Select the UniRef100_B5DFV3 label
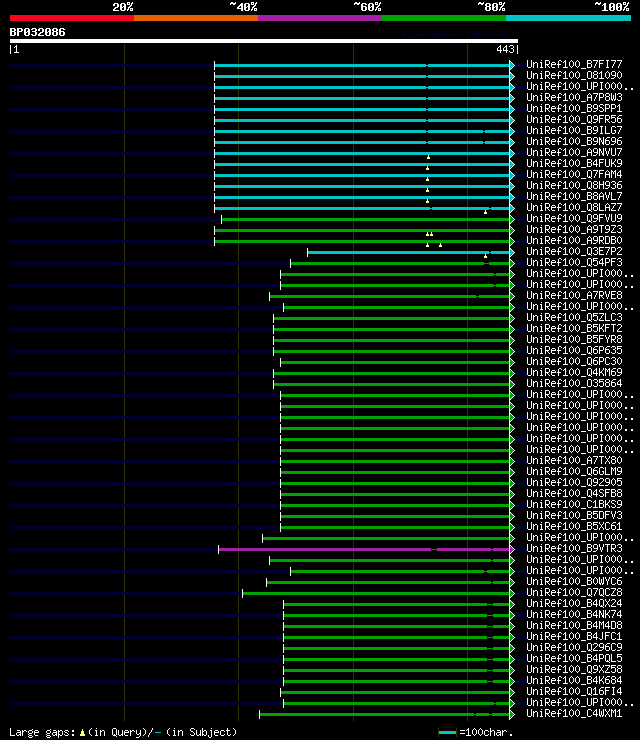This screenshot has width=640, height=740. 574,515
